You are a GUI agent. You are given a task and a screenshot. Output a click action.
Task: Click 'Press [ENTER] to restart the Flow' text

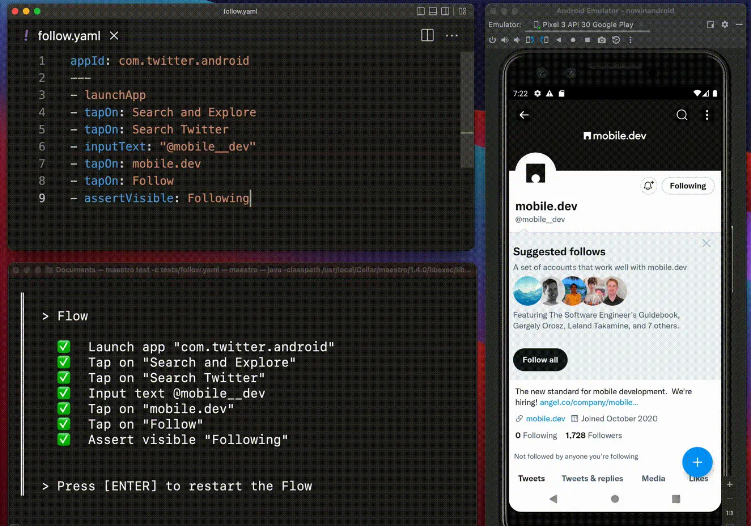(184, 486)
